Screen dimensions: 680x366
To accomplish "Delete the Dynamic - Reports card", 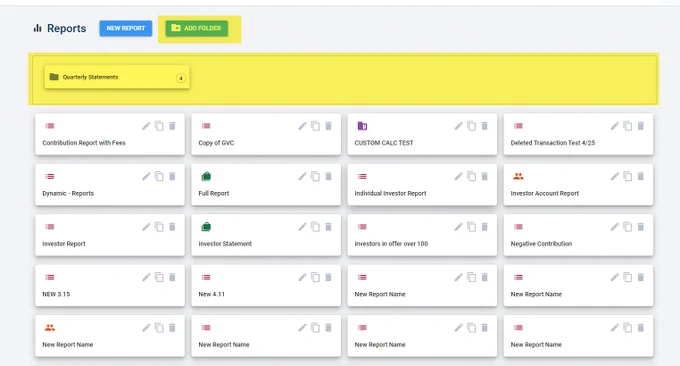I will (172, 176).
